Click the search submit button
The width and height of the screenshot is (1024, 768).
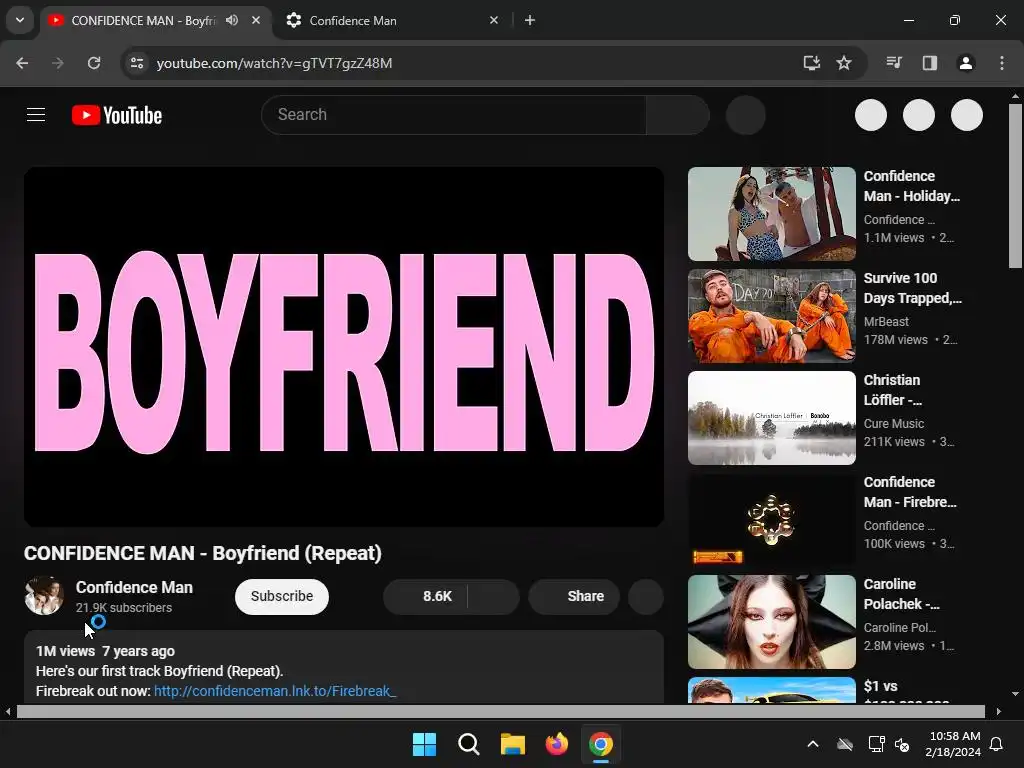(x=677, y=115)
